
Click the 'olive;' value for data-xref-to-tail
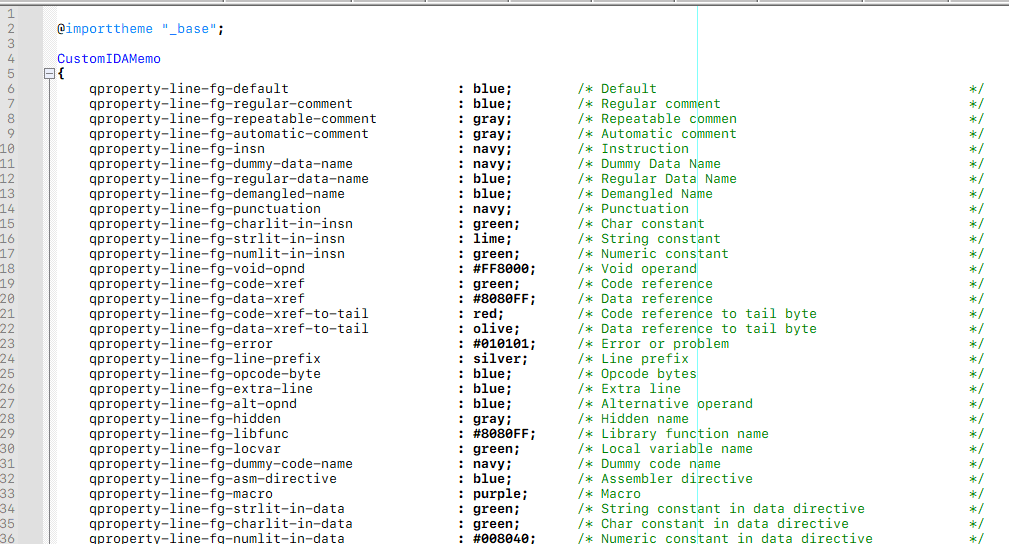point(496,329)
